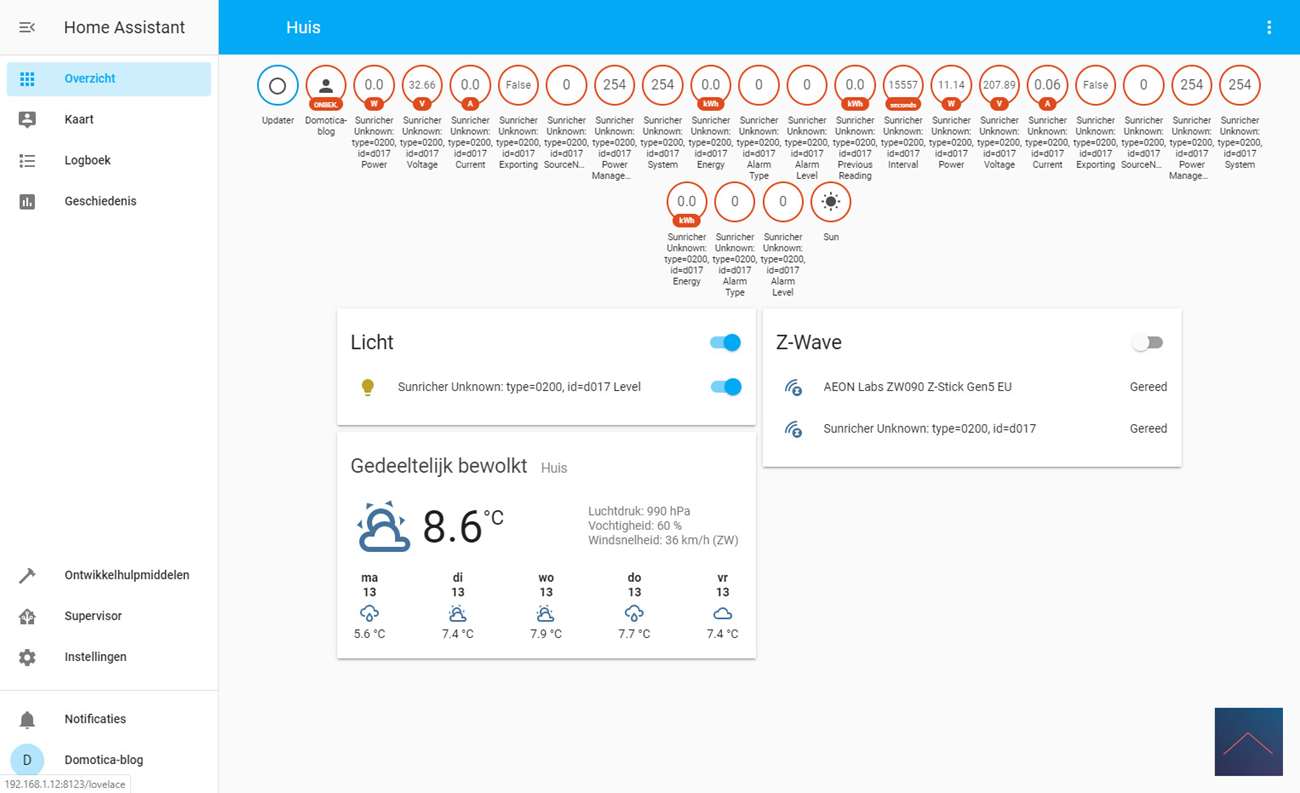Collapse the sidebar using the menu icon

coord(27,27)
